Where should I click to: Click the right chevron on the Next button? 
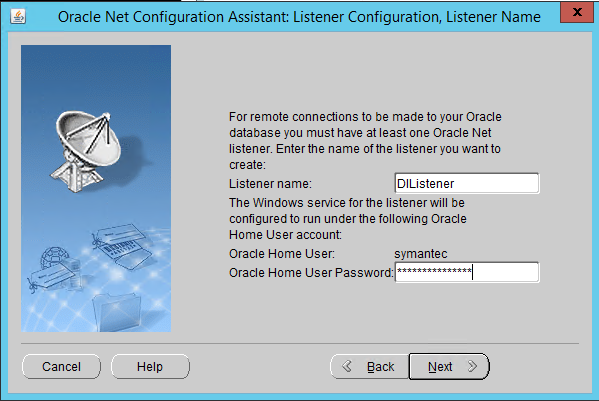point(473,366)
